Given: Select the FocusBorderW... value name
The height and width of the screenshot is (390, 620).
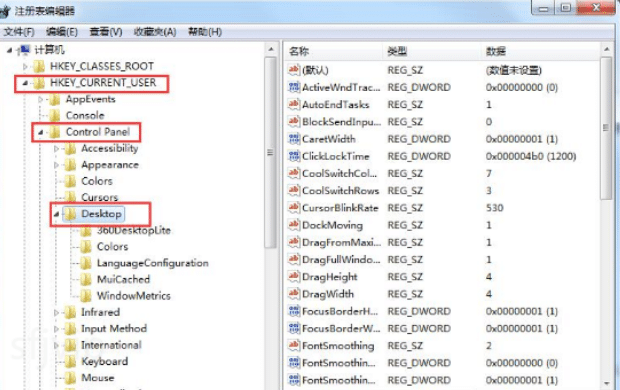Looking at the screenshot, I should [x=341, y=329].
